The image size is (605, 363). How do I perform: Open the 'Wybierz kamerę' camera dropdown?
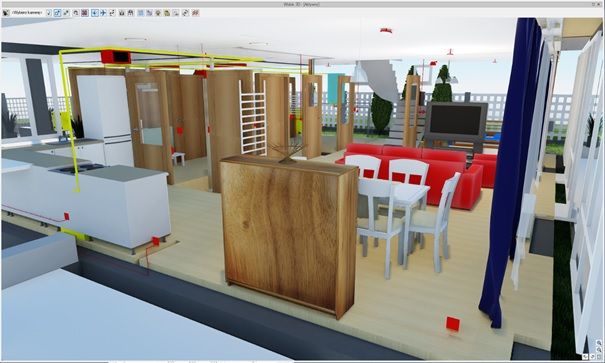coord(27,13)
